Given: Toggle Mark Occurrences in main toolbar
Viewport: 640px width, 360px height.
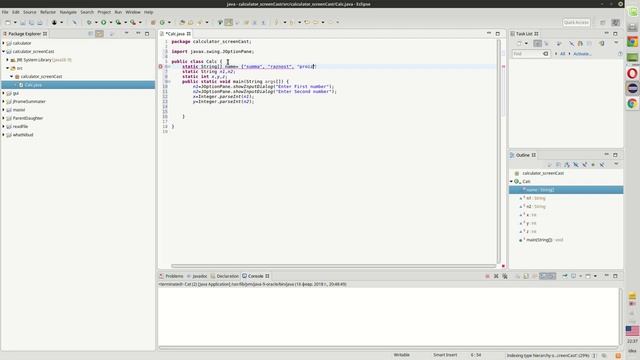Looking at the screenshot, I should [x=229, y=22].
